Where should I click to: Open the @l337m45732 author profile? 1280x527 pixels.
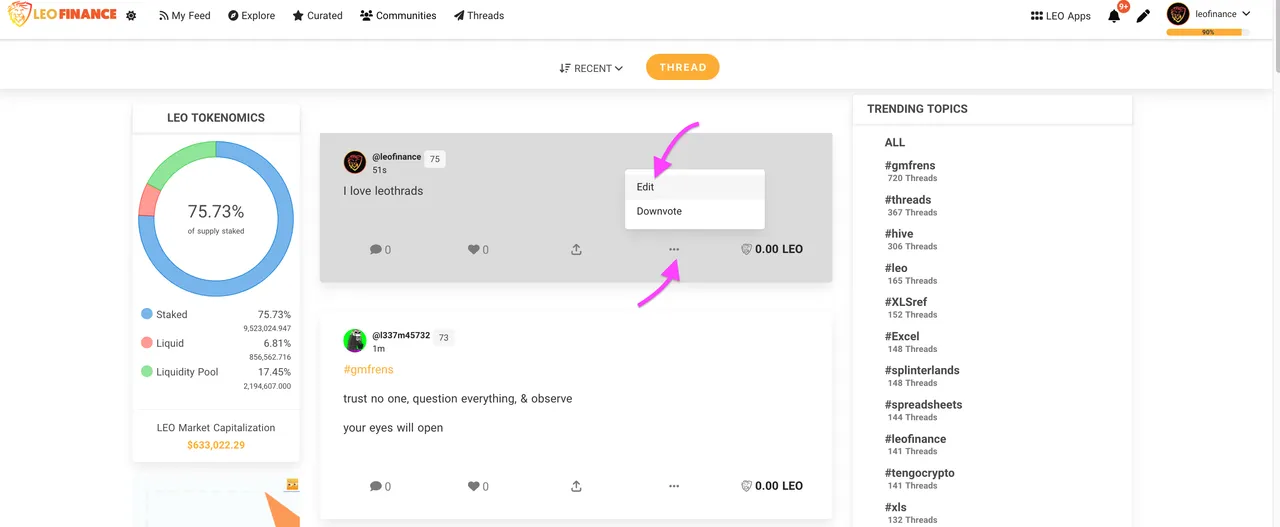401,335
